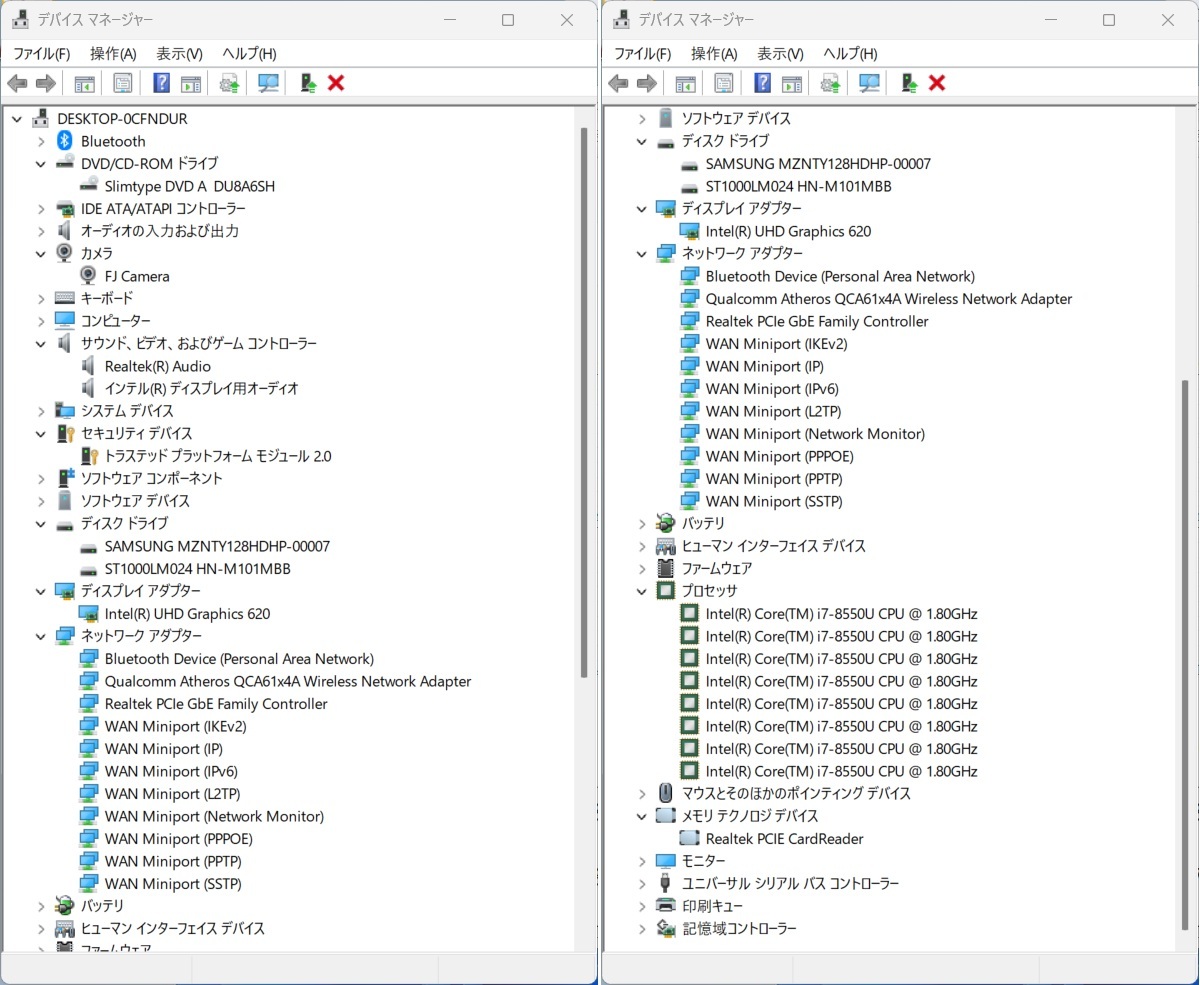Select トラステッド プラットフォーム モジュール 2.0 device

coord(217,456)
